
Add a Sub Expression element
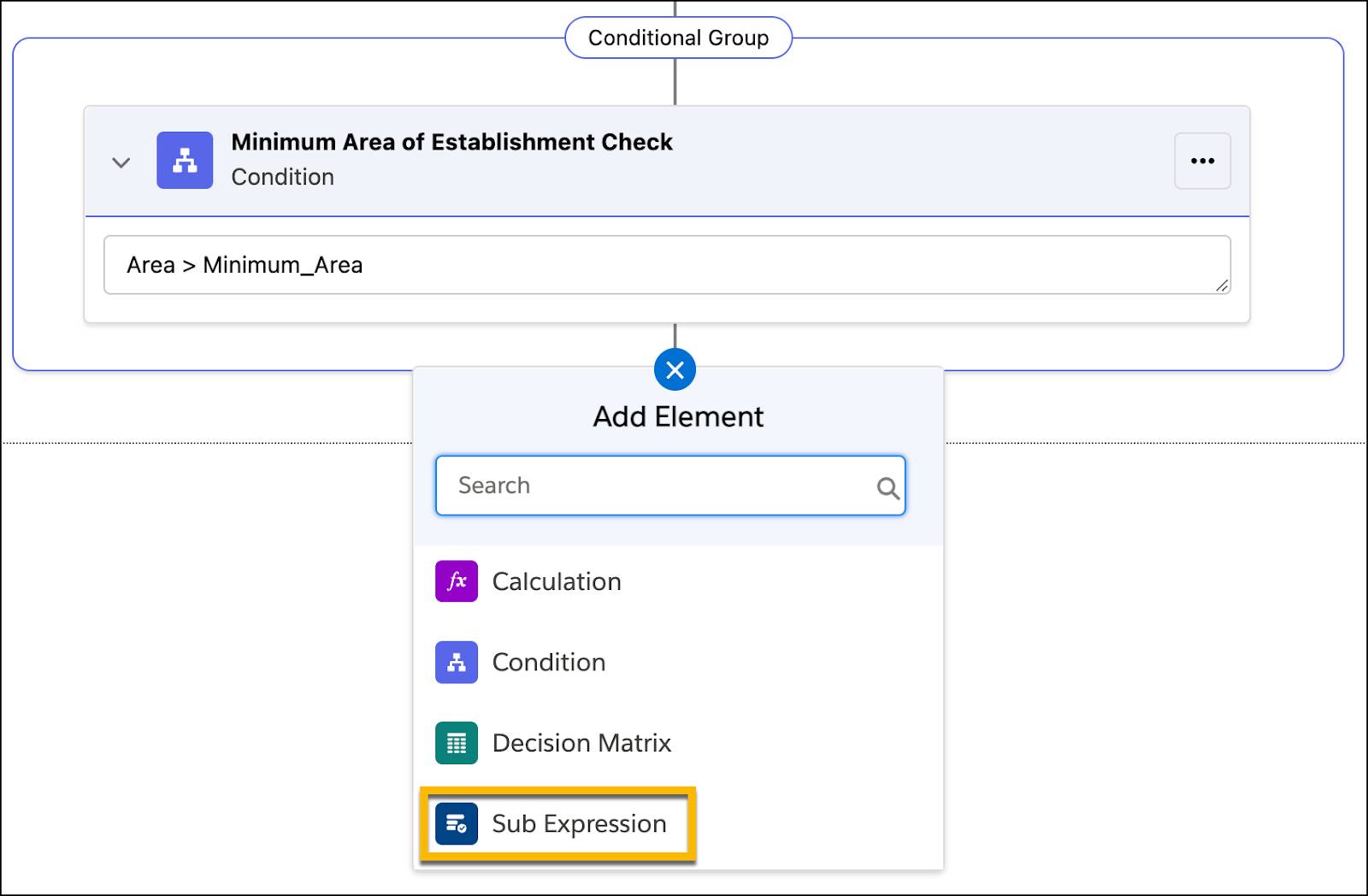pyautogui.click(x=578, y=824)
